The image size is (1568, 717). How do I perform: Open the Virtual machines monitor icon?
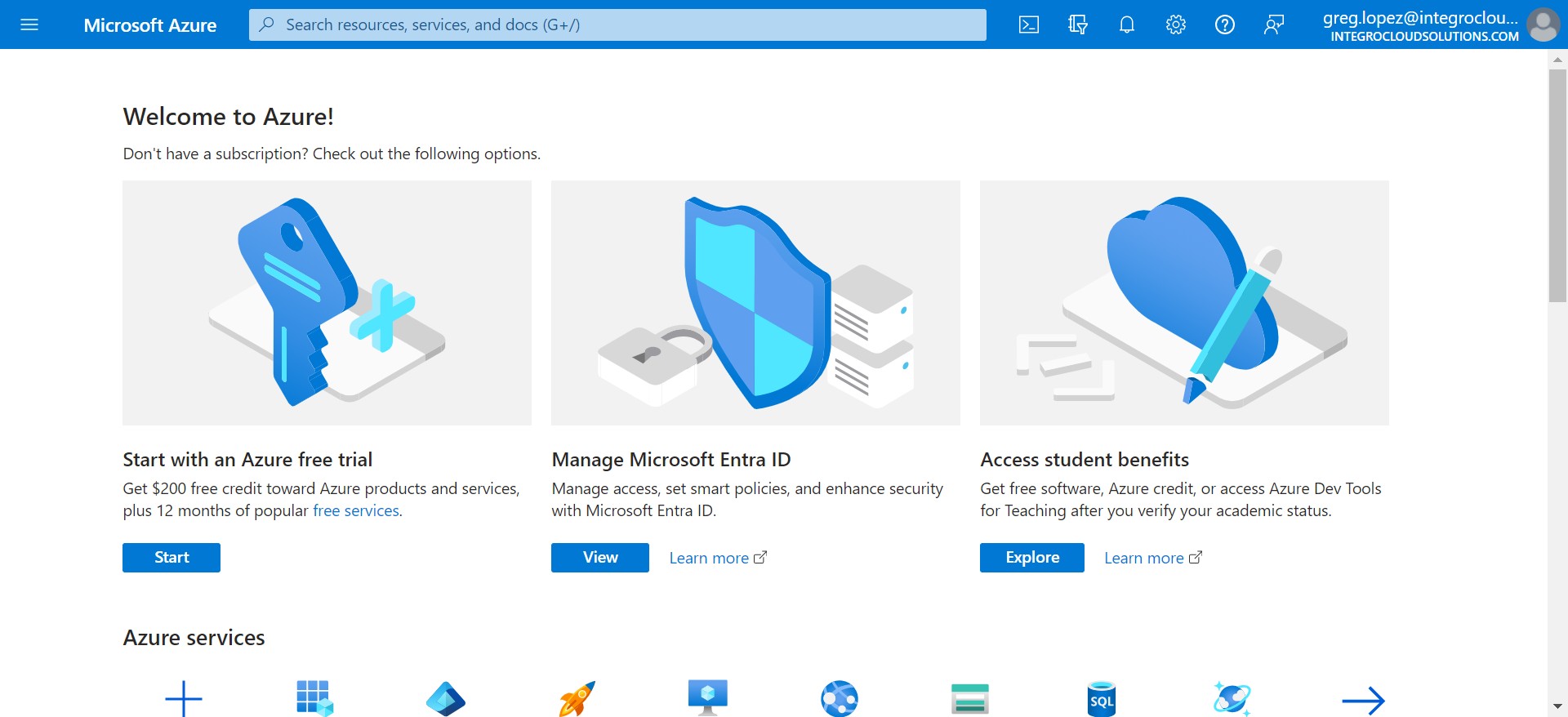(x=708, y=698)
